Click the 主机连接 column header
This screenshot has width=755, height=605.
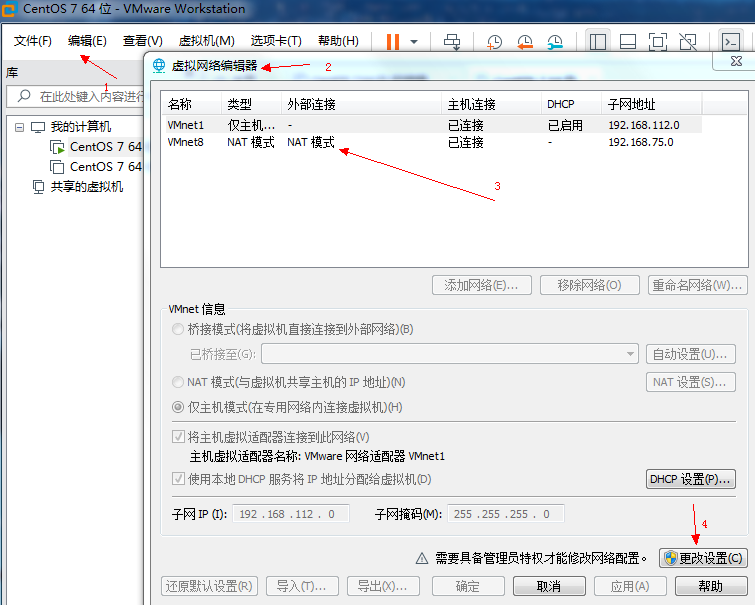492,104
